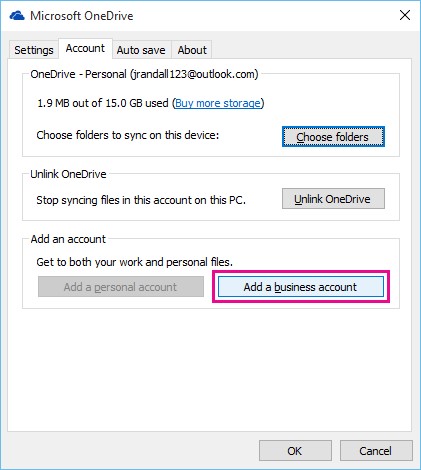
Task: Click Add a business account
Action: point(301,287)
